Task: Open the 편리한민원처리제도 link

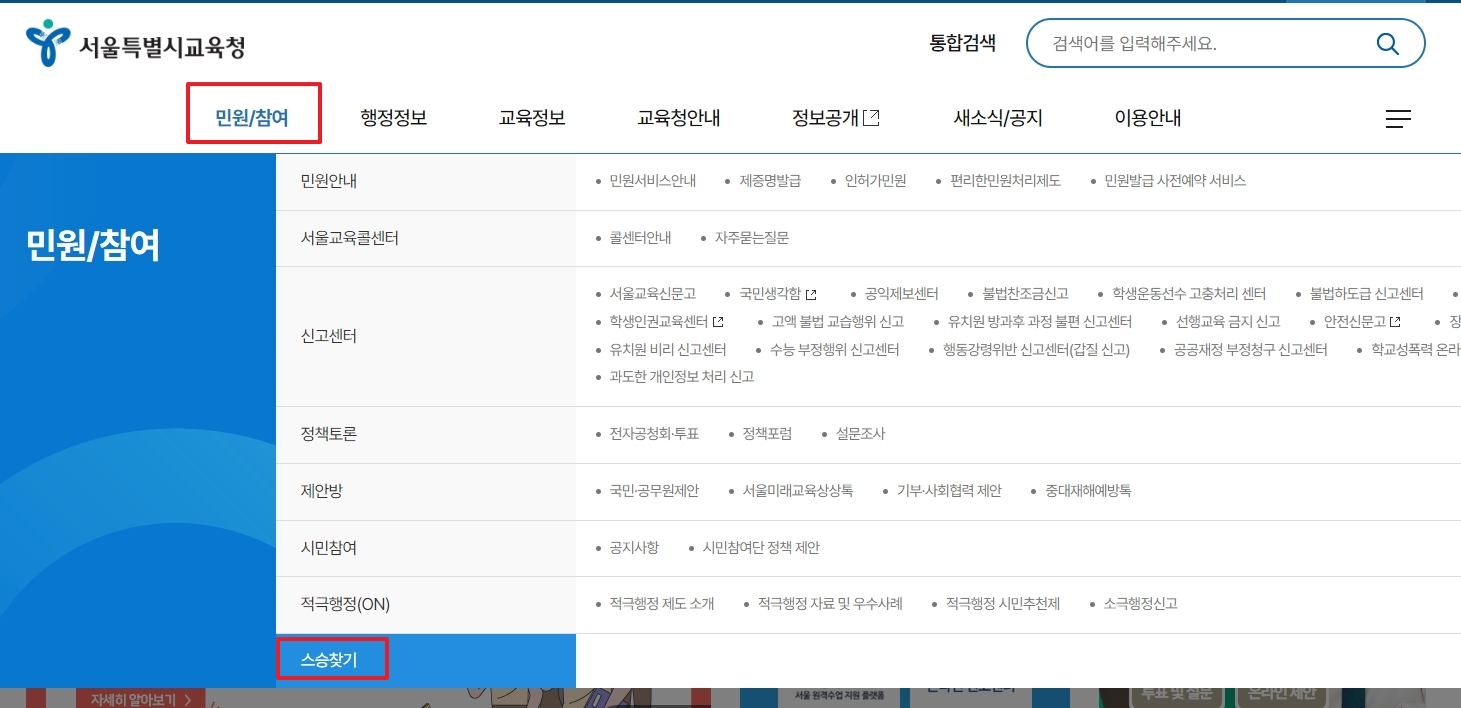Action: [x=1005, y=181]
